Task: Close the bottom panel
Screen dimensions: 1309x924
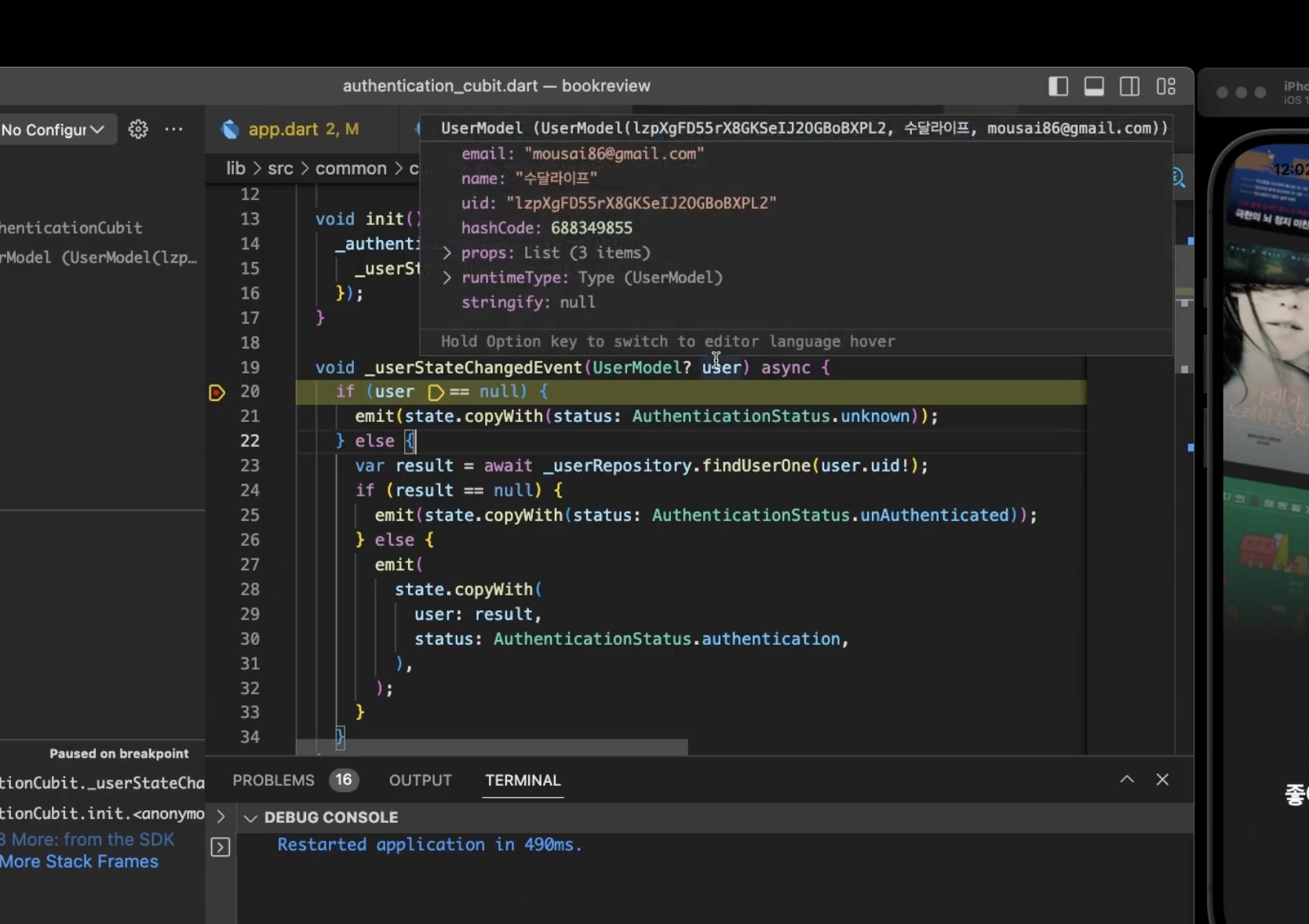Action: [x=1162, y=780]
